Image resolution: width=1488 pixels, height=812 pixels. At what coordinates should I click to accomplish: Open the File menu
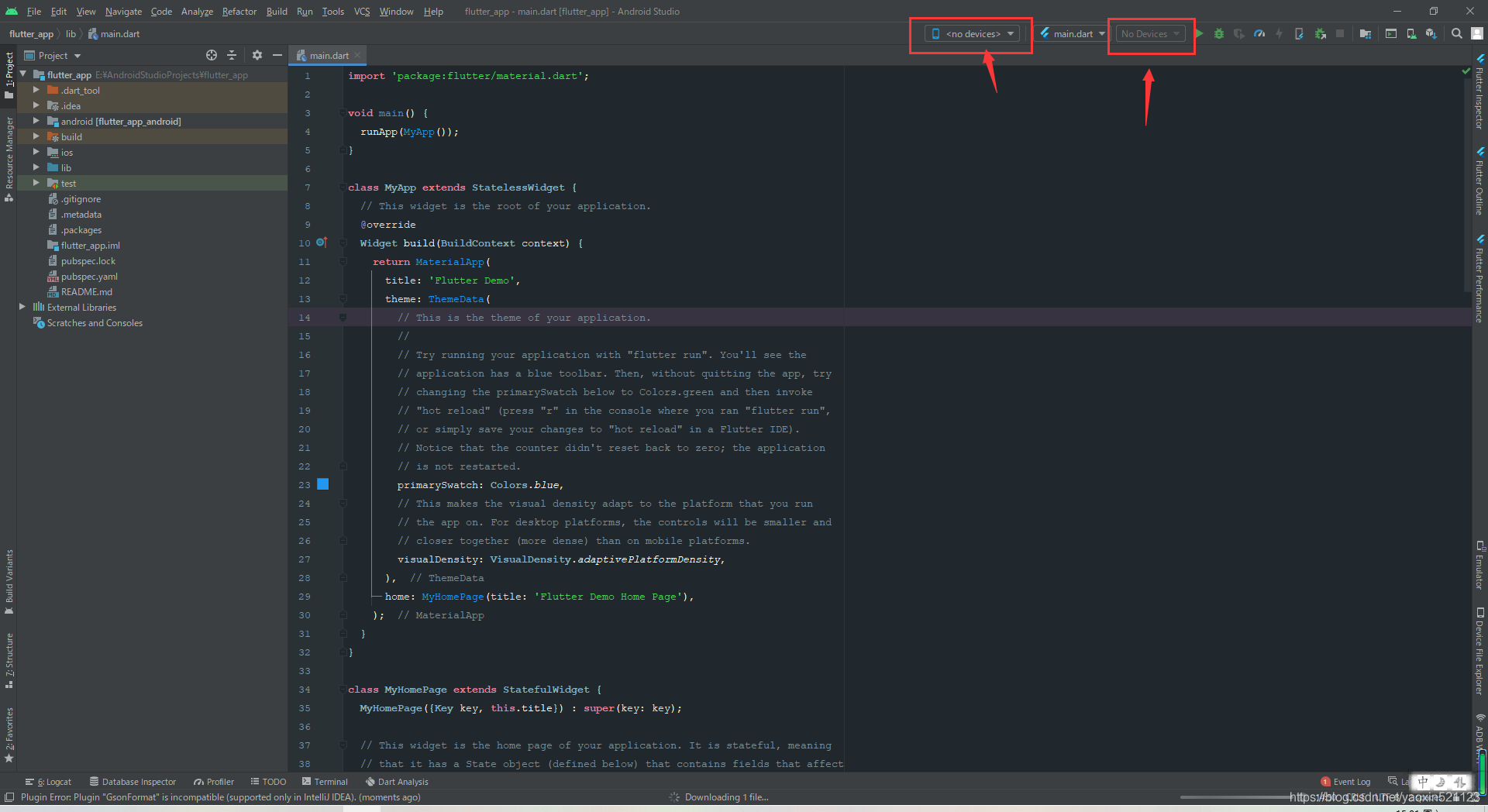tap(34, 11)
